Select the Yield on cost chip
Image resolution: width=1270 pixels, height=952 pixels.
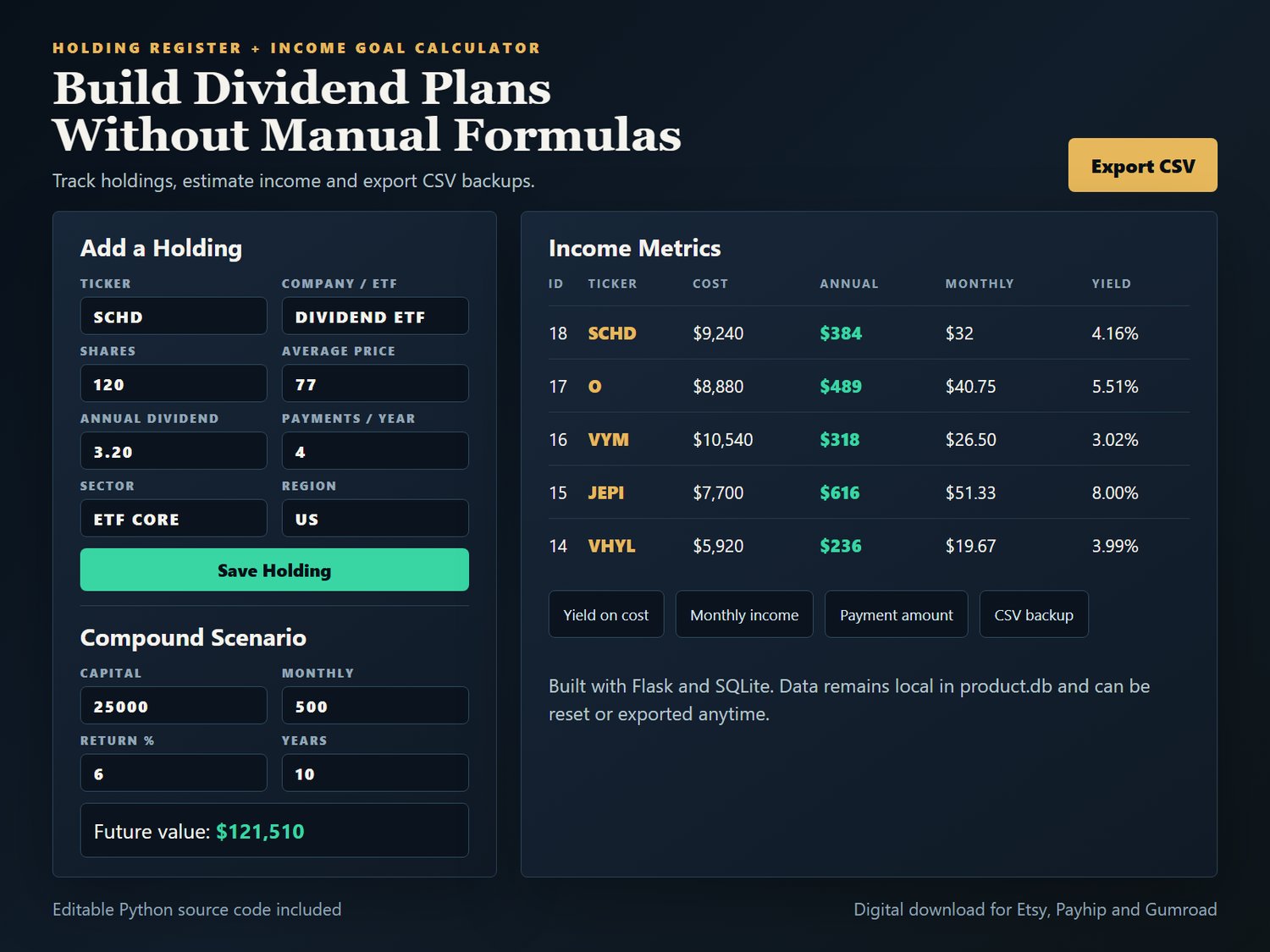point(606,614)
